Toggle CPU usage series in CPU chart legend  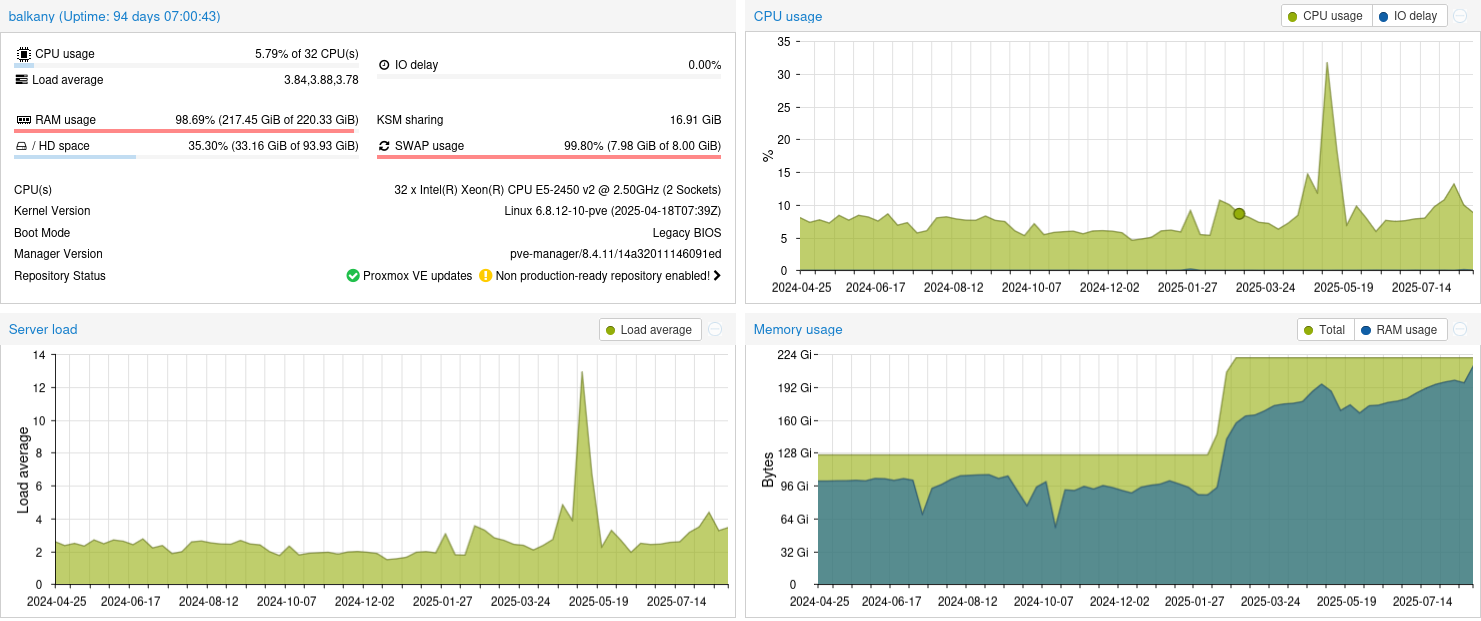pyautogui.click(x=1326, y=16)
